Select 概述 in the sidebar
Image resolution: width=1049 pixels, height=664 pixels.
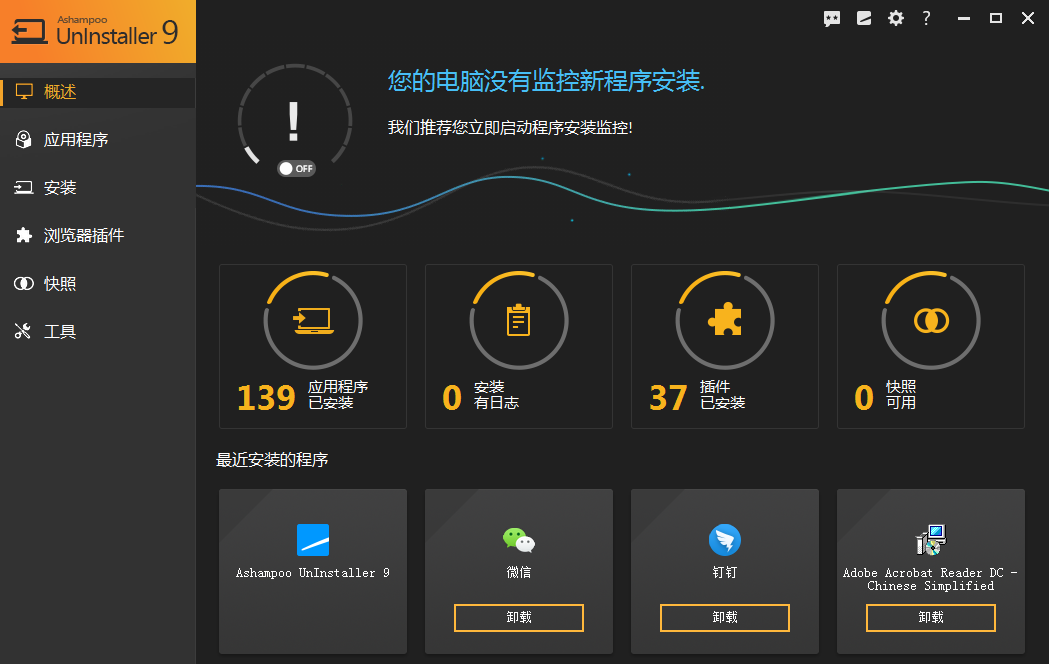[x=98, y=92]
